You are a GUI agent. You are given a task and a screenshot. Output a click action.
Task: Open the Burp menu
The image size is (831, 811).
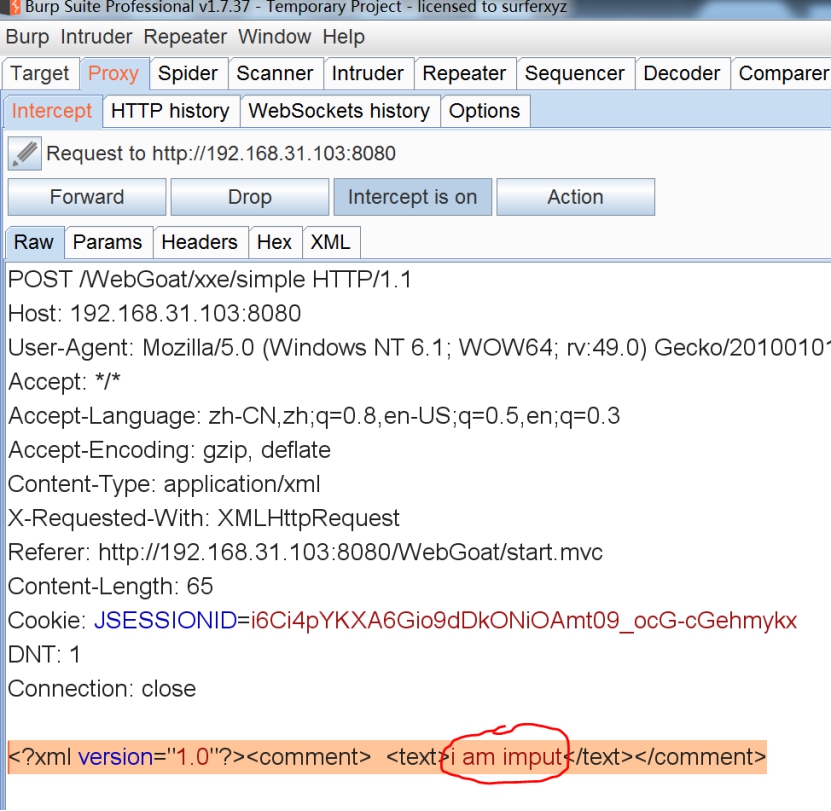click(x=27, y=37)
